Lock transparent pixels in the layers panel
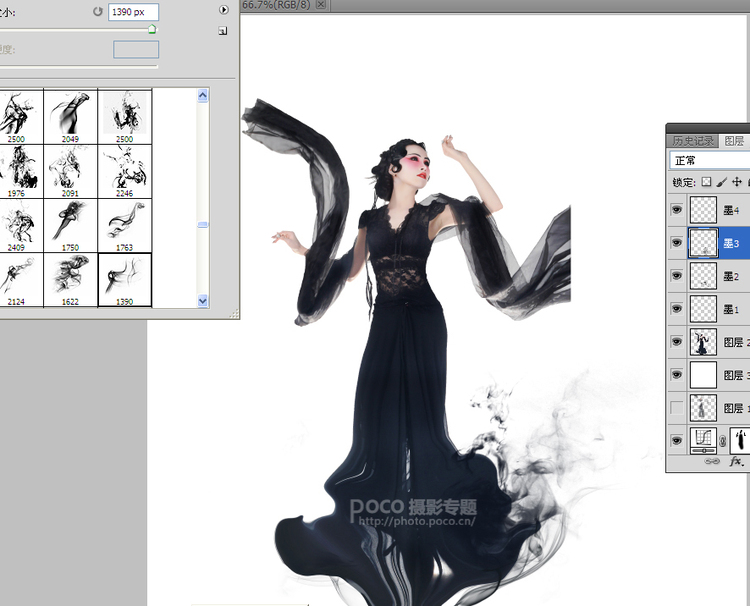 (x=706, y=182)
